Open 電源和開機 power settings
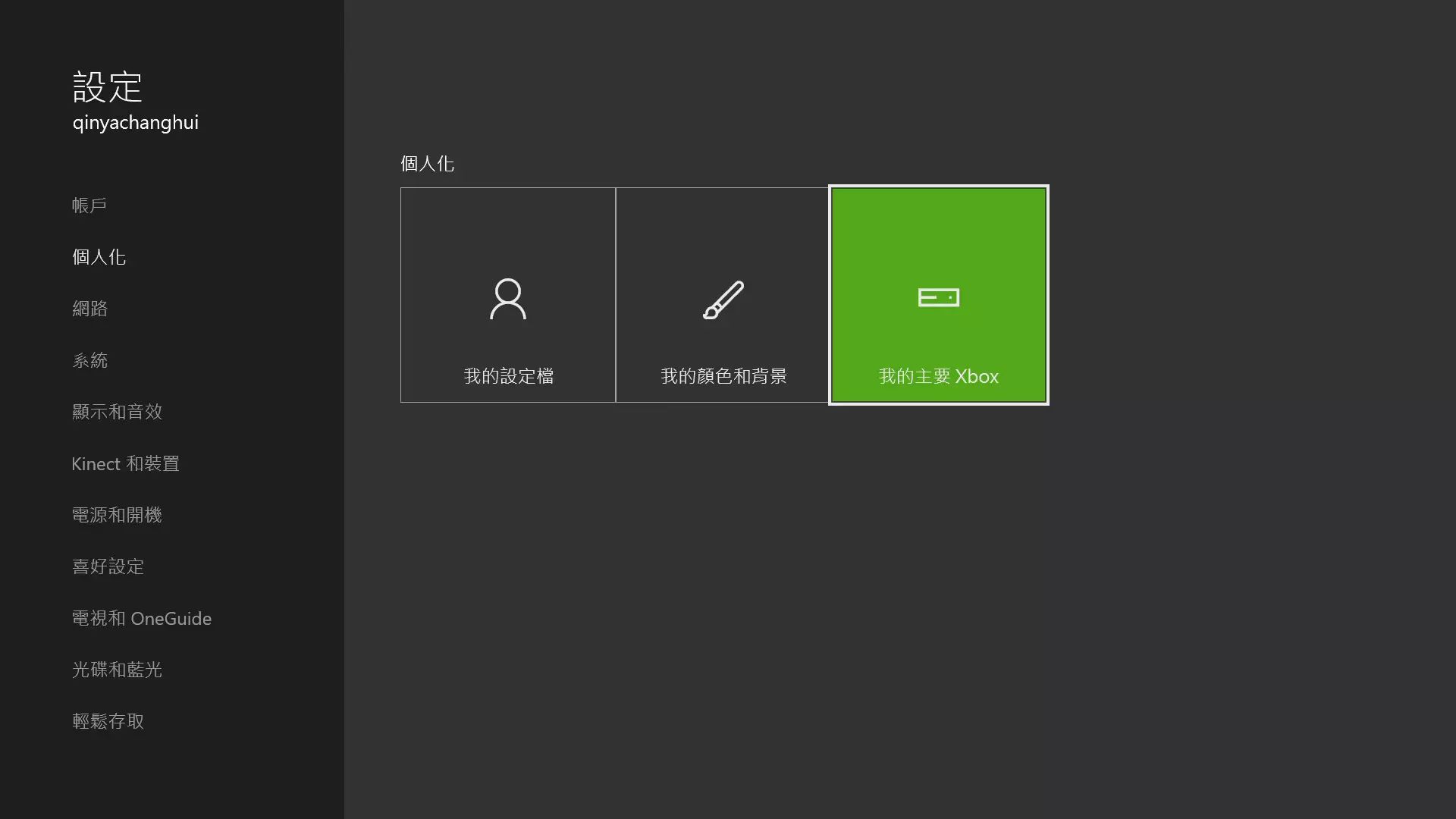 tap(117, 514)
